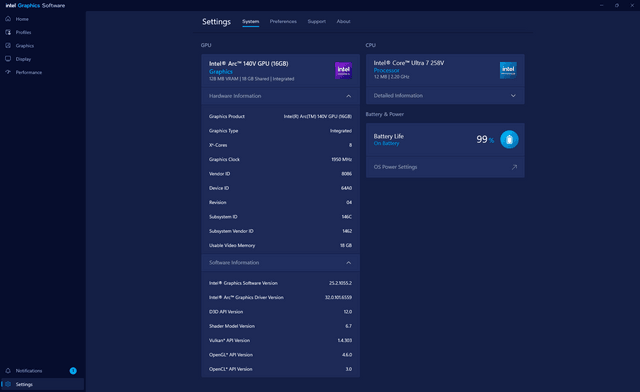Click the Xe-Cores row

[280, 145]
